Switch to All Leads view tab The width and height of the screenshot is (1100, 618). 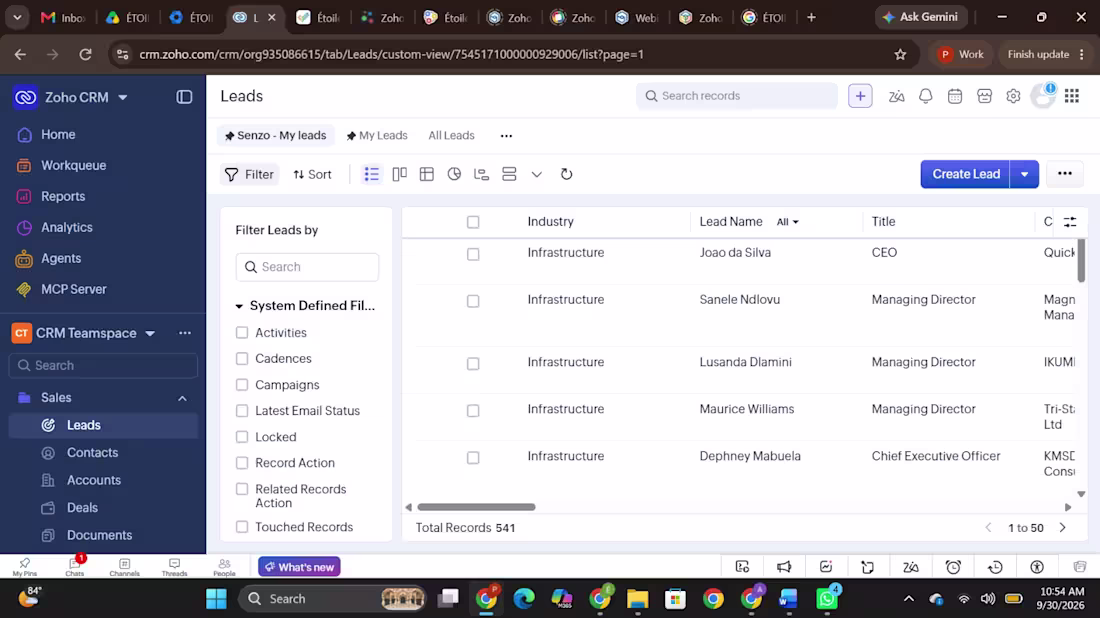[451, 135]
